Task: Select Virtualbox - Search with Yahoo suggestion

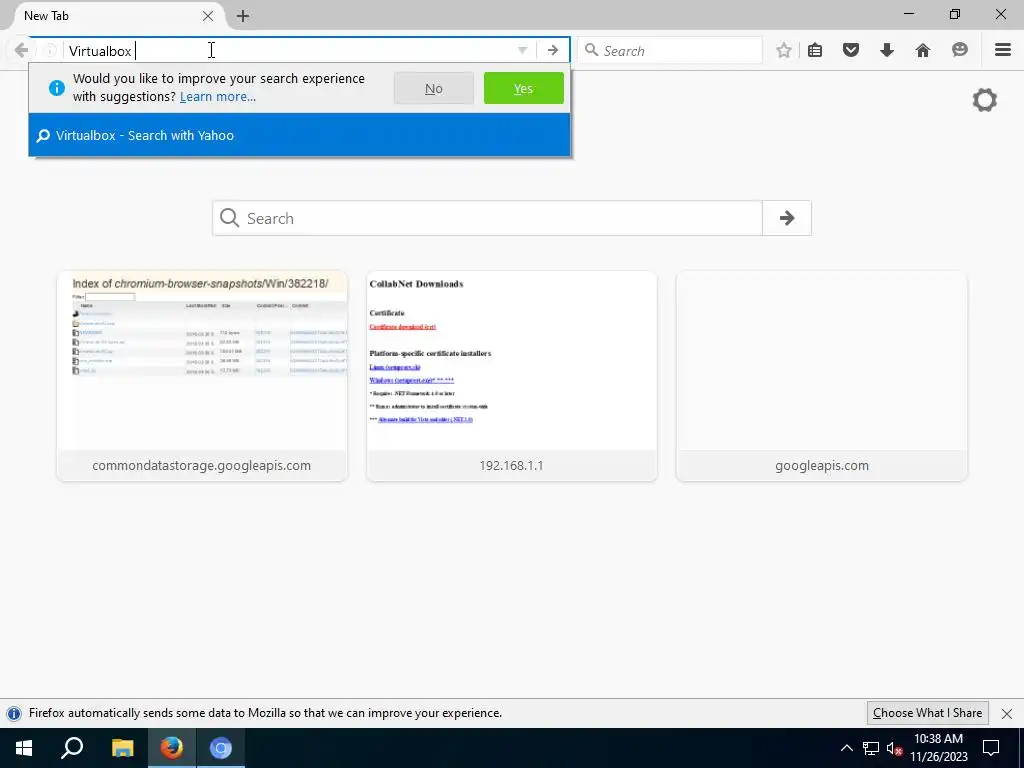Action: click(299, 135)
